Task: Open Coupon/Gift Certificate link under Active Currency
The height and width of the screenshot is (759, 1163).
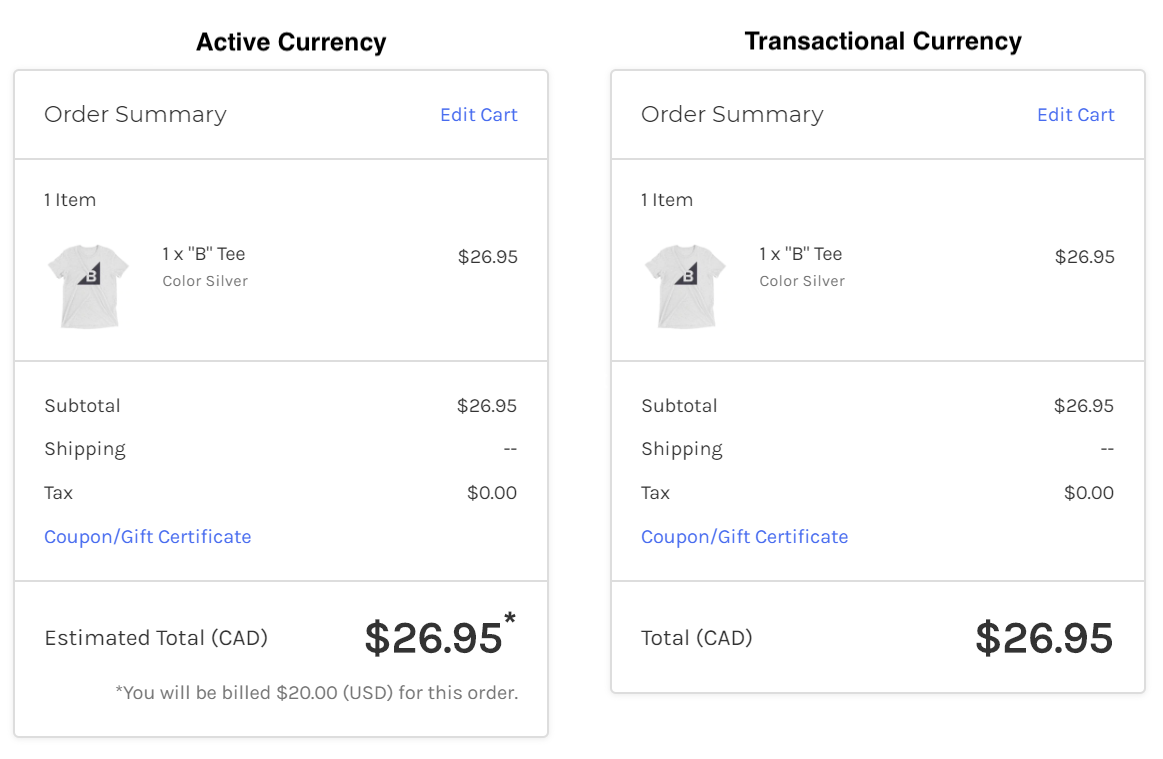Action: coord(148,537)
